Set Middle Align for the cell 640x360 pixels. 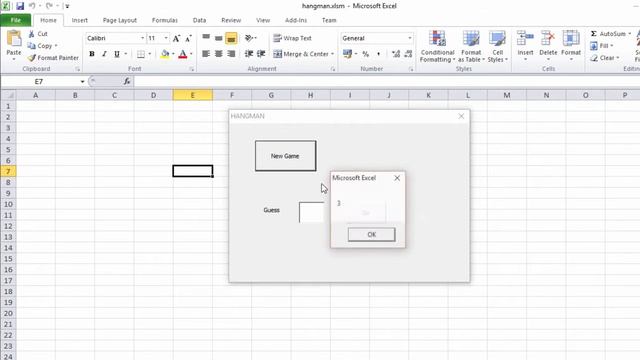[x=218, y=38]
